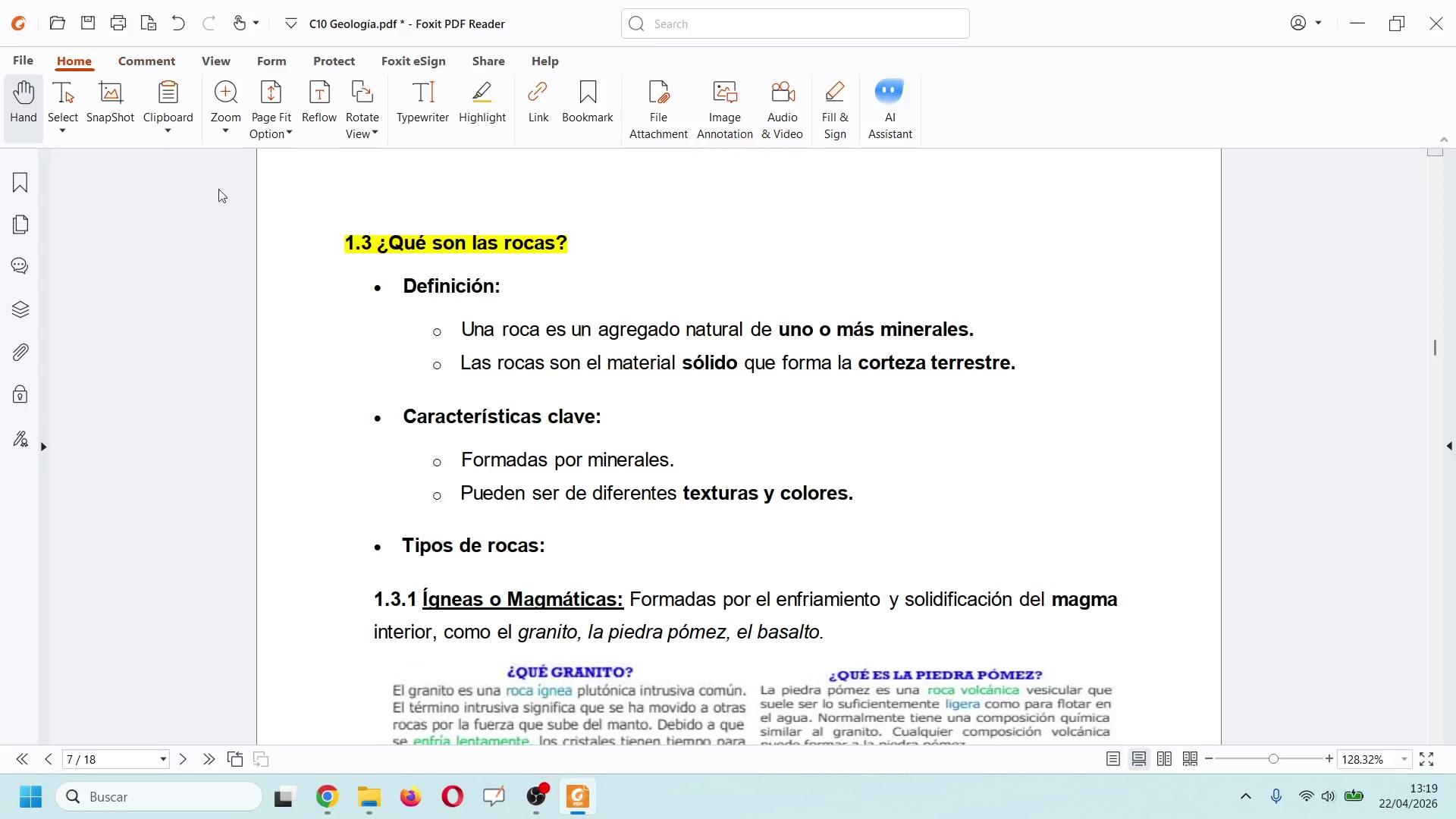Toggle full screen reading mode
This screenshot has height=819, width=1456.
(x=1426, y=759)
